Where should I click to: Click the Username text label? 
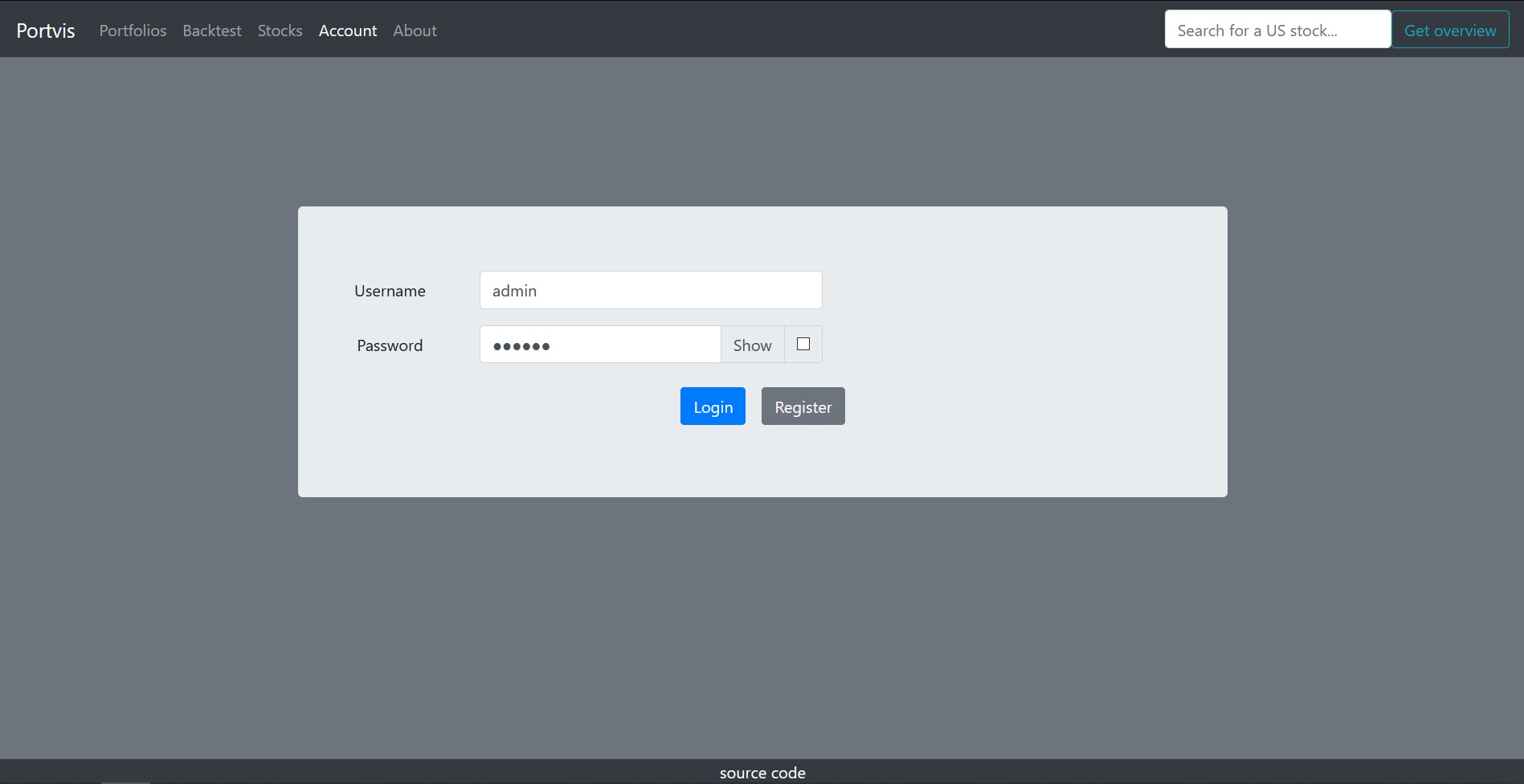pyautogui.click(x=390, y=291)
